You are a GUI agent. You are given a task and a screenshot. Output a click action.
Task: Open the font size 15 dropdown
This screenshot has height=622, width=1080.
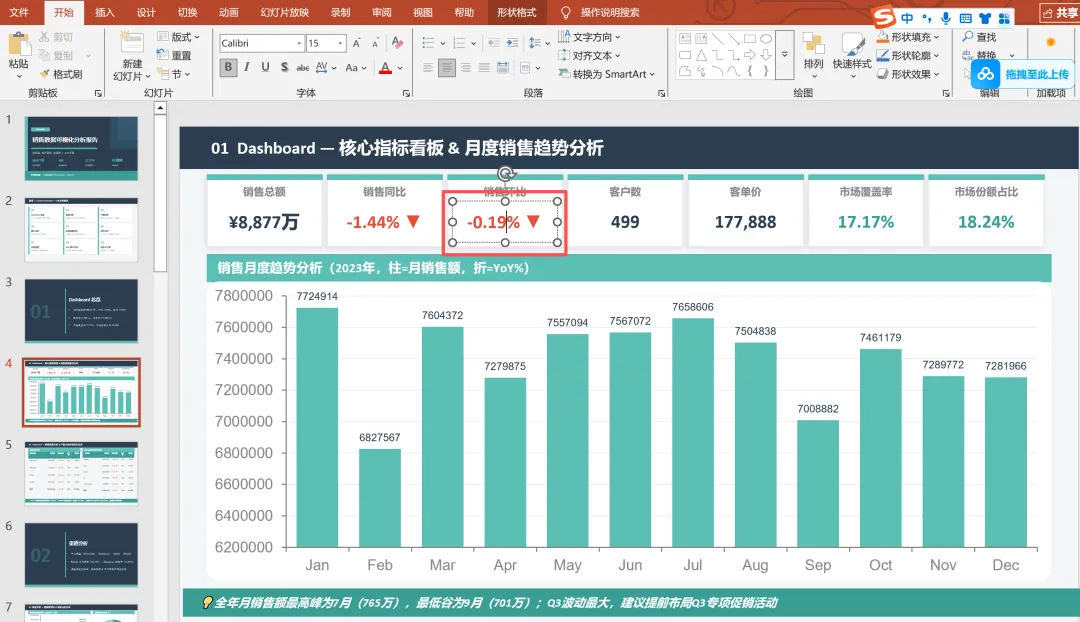[340, 43]
